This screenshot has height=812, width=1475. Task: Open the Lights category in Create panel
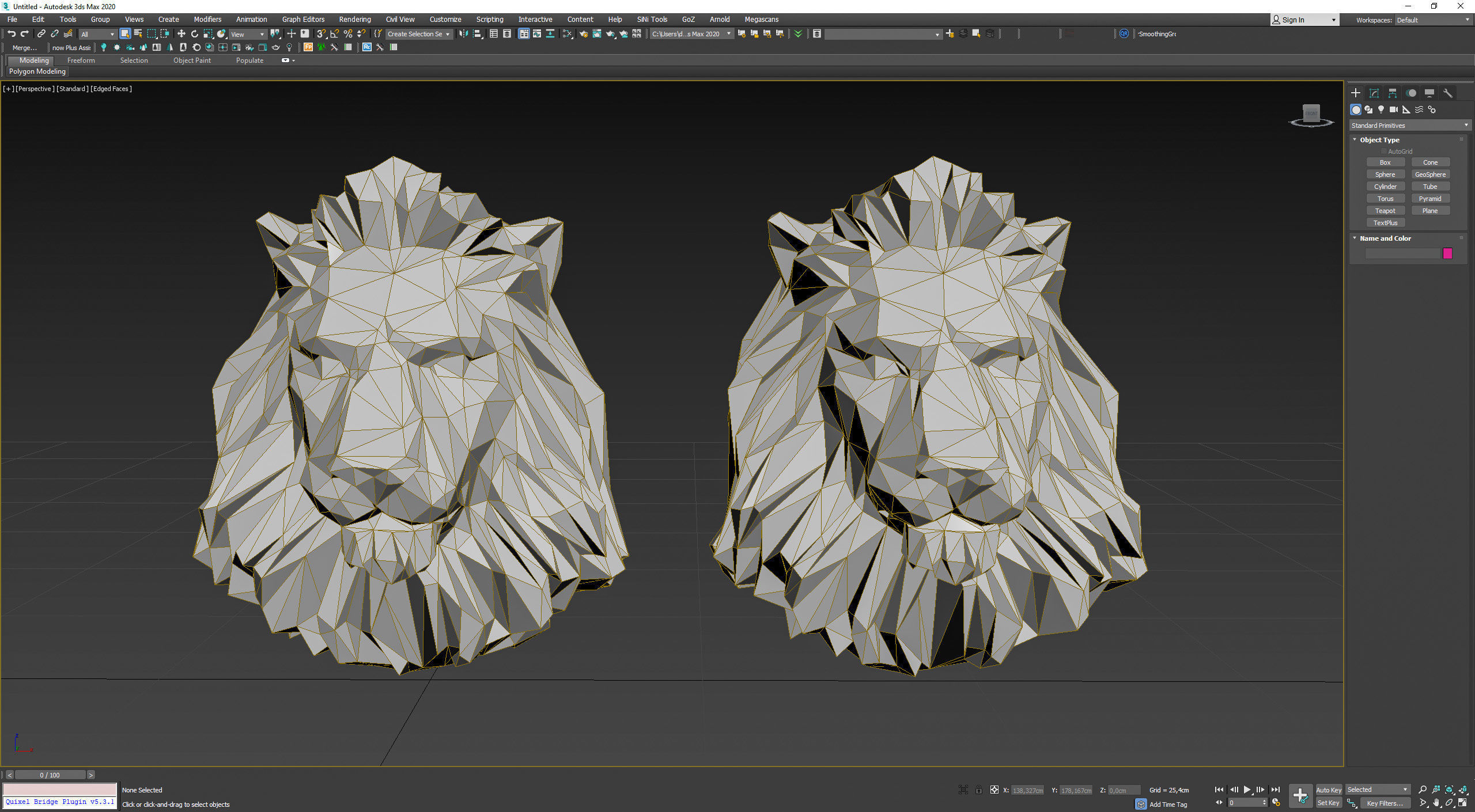point(1381,109)
